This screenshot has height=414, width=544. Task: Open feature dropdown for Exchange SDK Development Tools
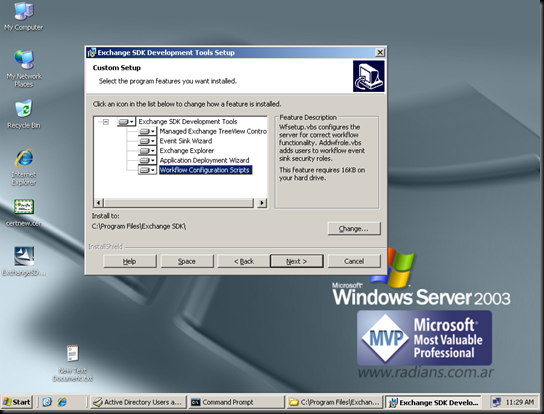(126, 122)
